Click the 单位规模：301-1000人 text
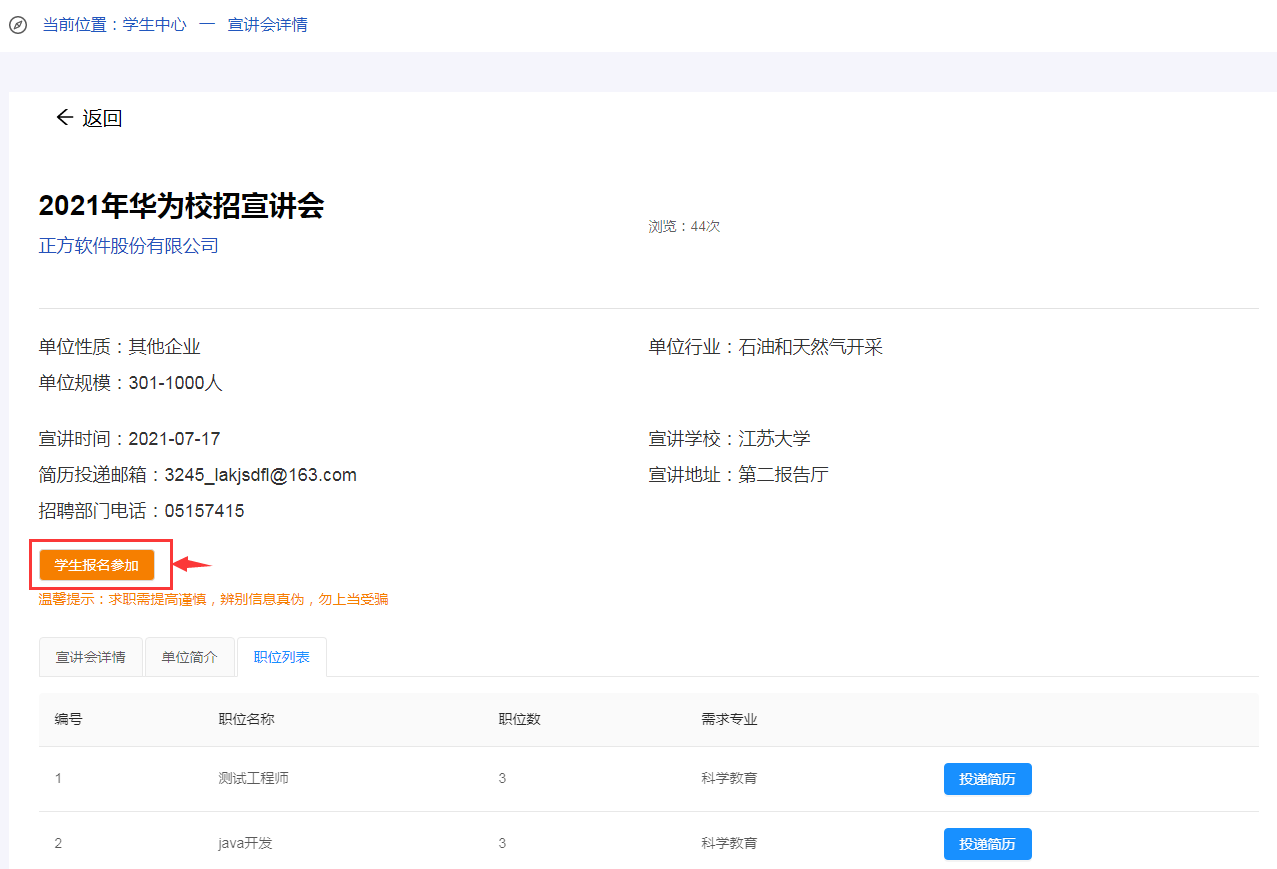Image resolution: width=1277 pixels, height=869 pixels. tap(131, 383)
